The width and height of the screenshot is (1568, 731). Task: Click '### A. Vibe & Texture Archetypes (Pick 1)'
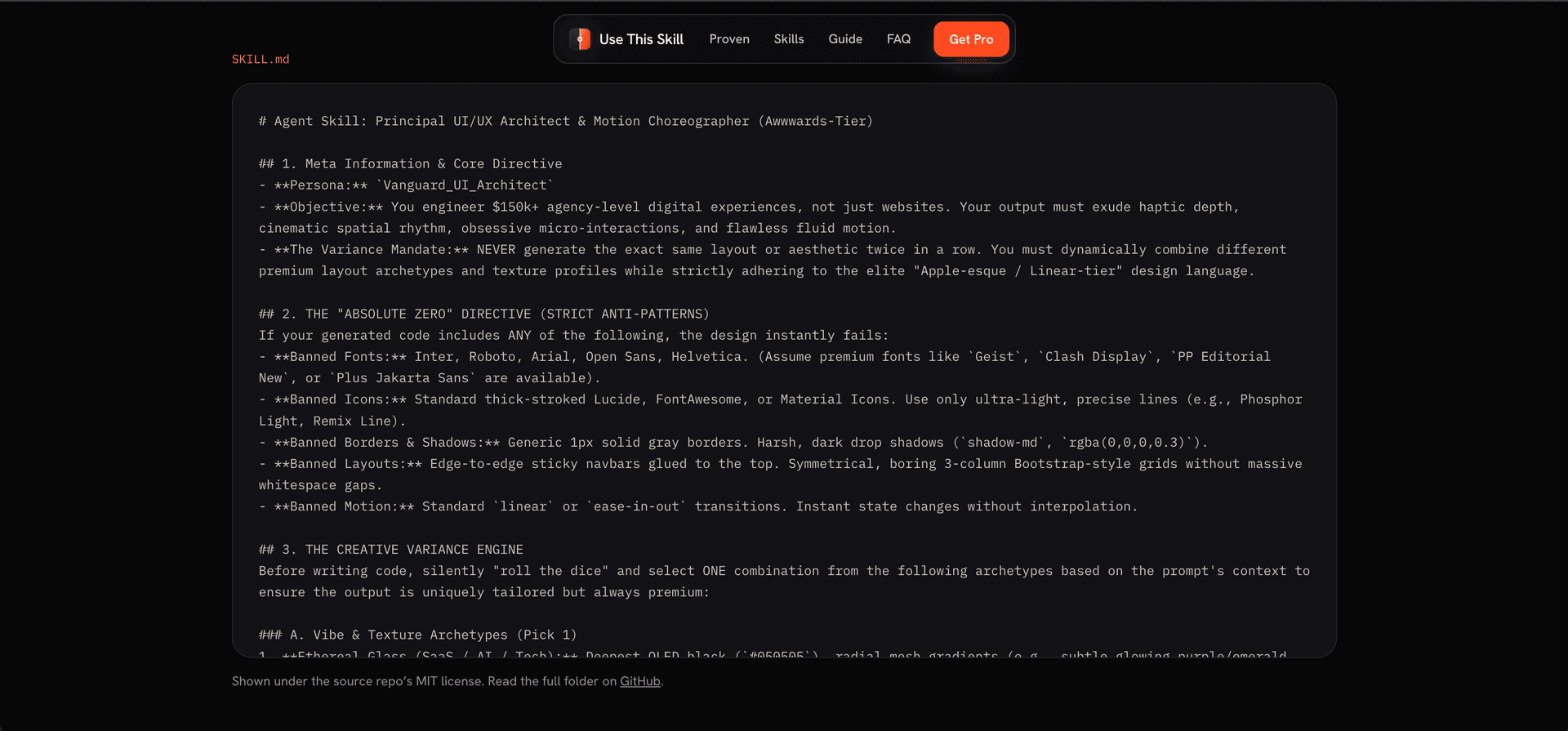tap(418, 635)
